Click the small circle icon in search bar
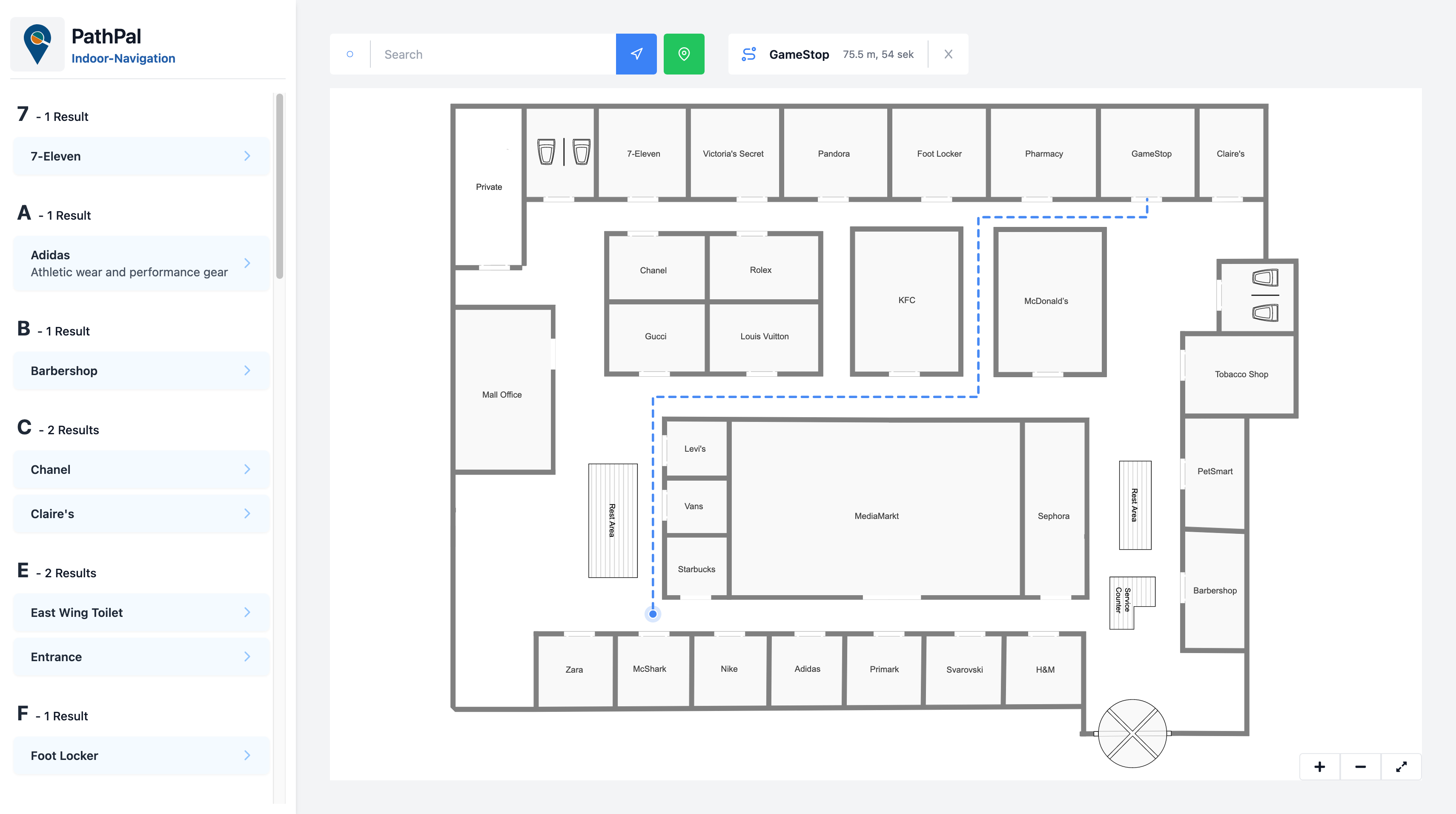The height and width of the screenshot is (814, 1456). point(350,54)
